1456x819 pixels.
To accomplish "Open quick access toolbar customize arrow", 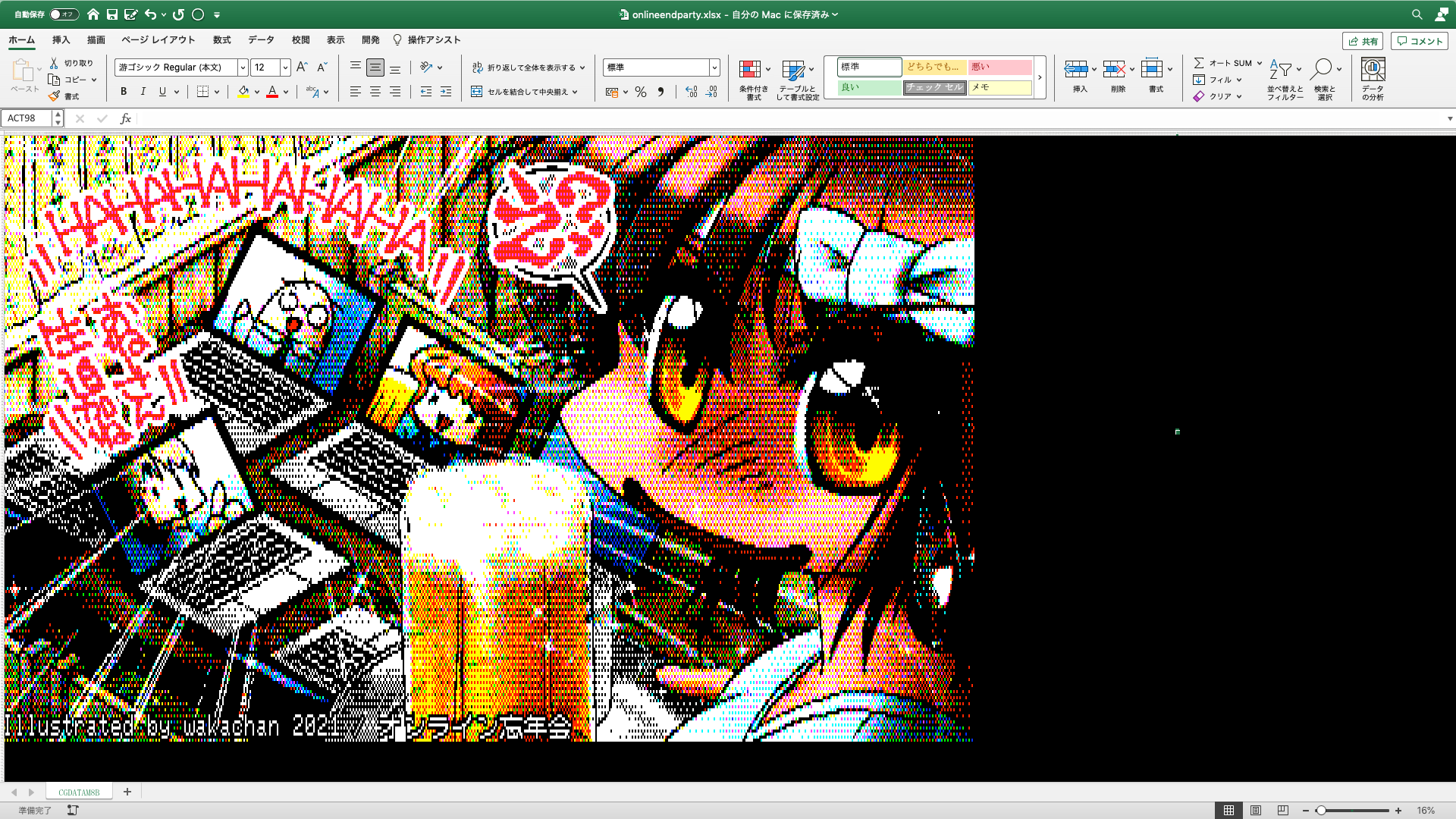I will (217, 14).
